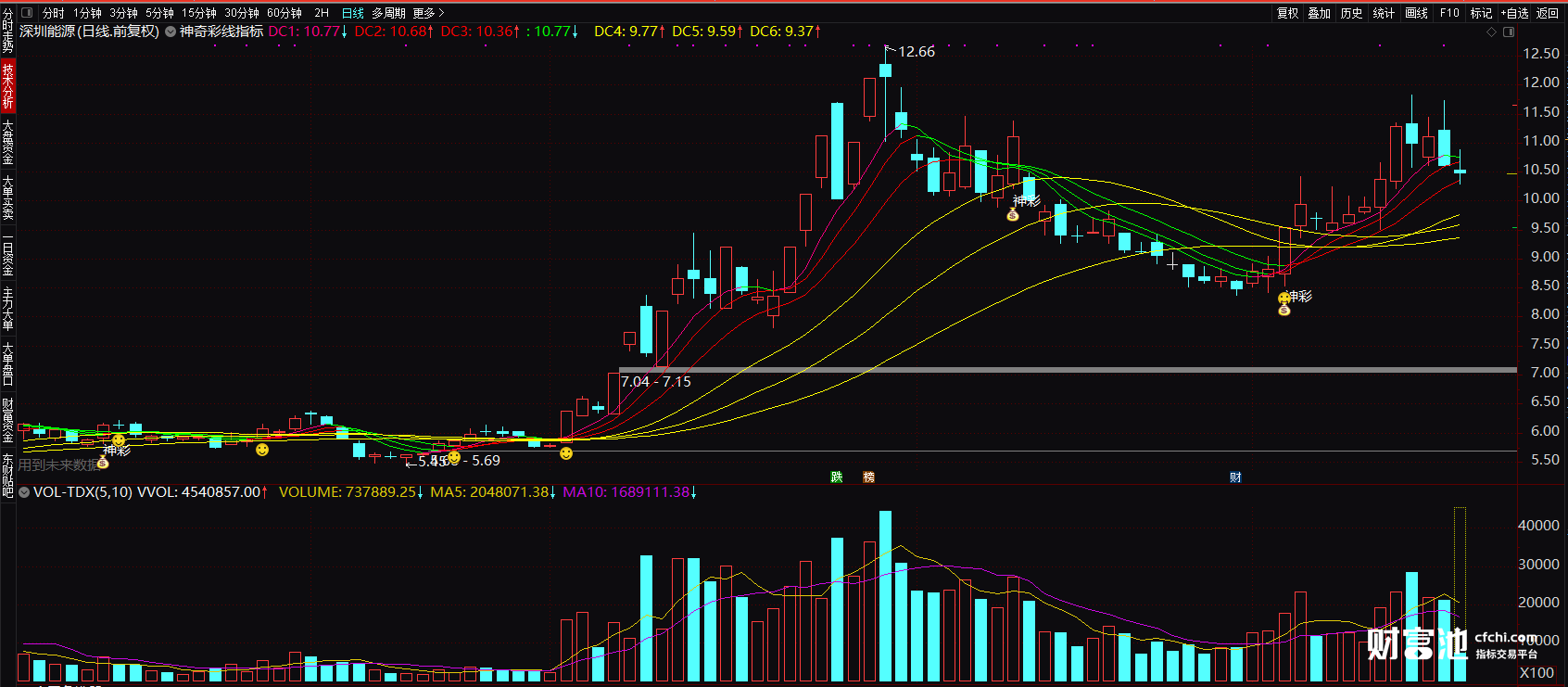Image resolution: width=1568 pixels, height=687 pixels.
Task: Click the DC5: 9.59 indicator value
Action: click(x=703, y=32)
